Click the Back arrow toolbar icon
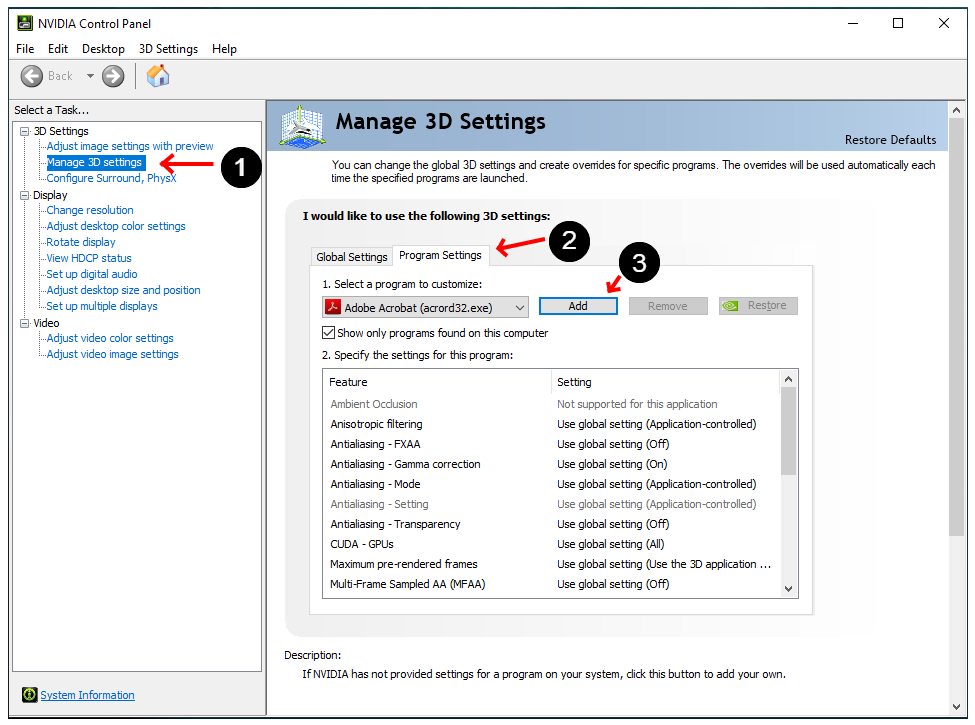This screenshot has width=975, height=725. (32, 76)
